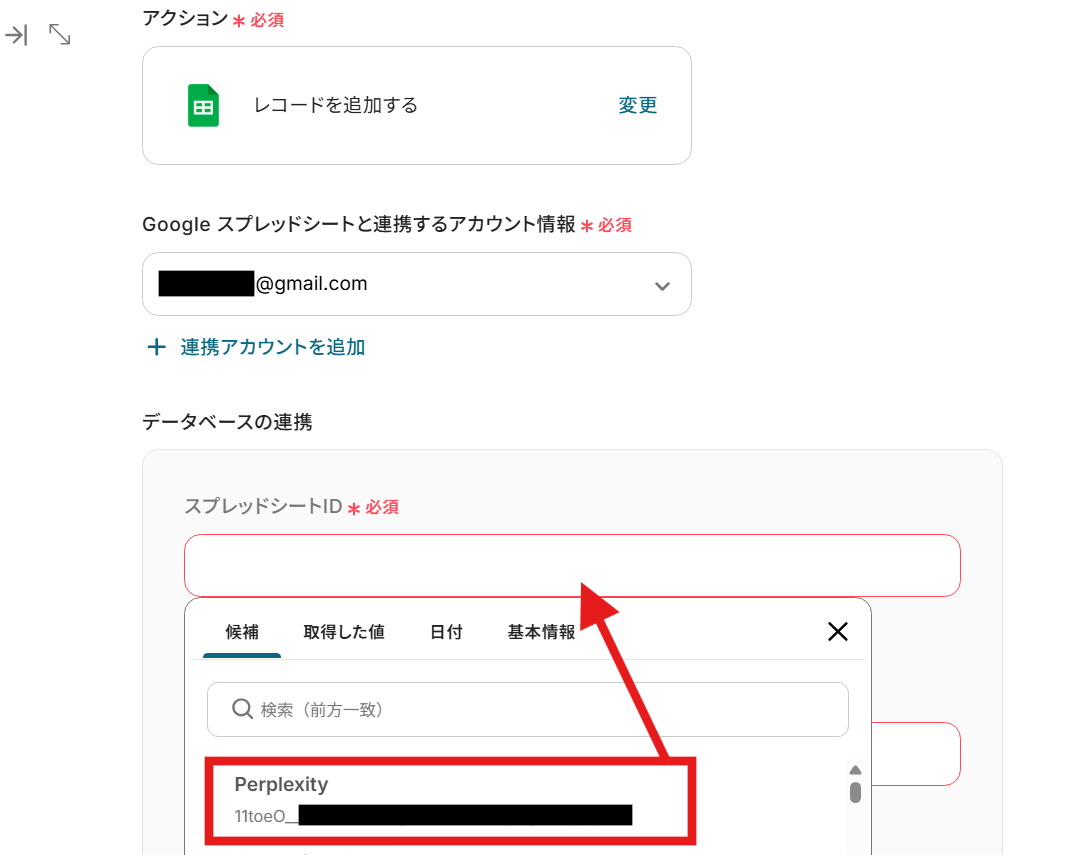Click the magnifier search icon
1089x855 pixels.
point(242,709)
